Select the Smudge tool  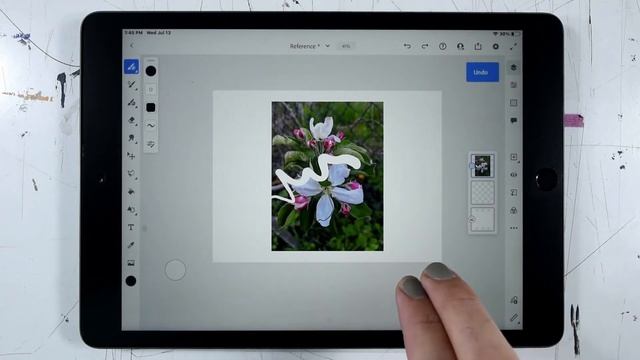(131, 138)
